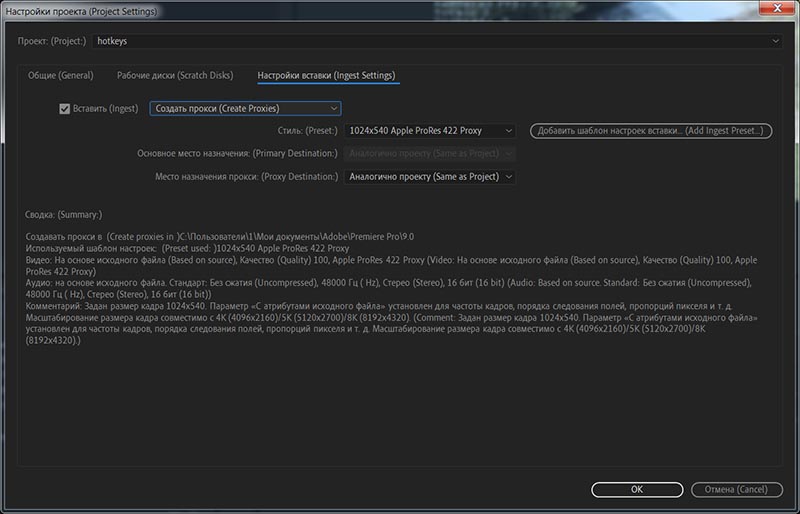Open the Project dropdown showing hotkeys
Viewport: 800px width, 514px height.
436,41
